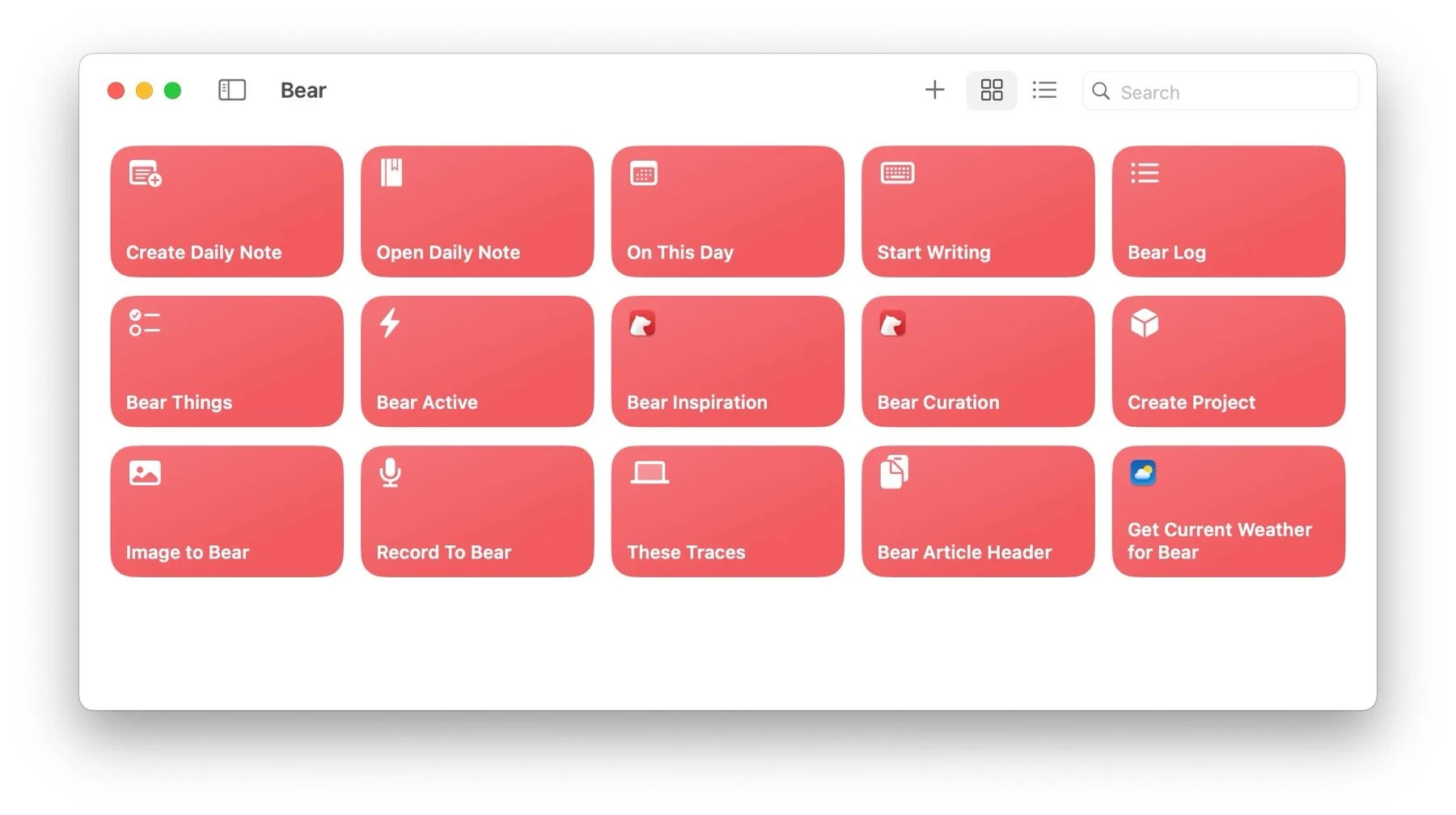Screen dimensions: 1456x815
Task: Click the On This Day calendar icon
Action: (x=644, y=173)
